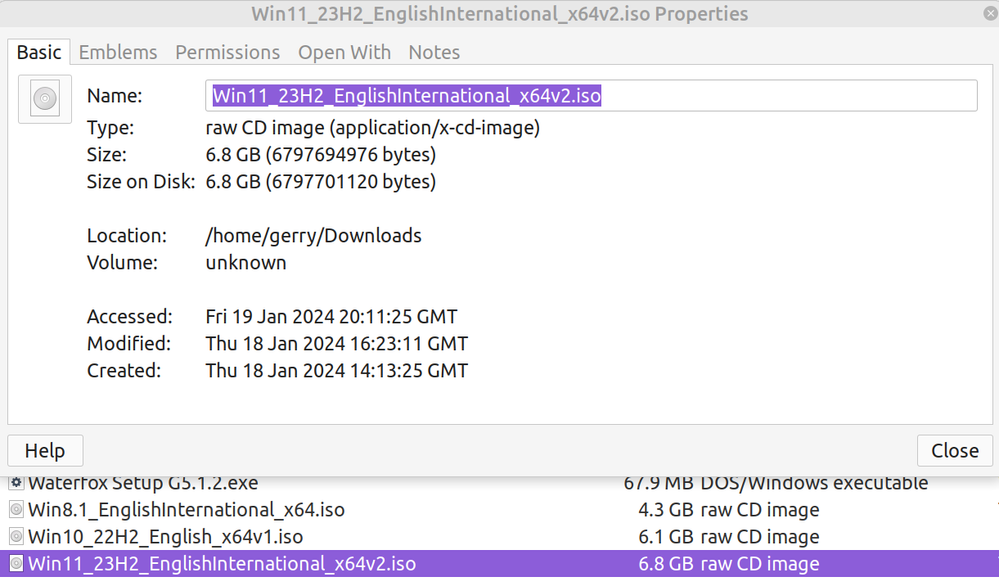Click the disc icon button beside Name
Image resolution: width=999 pixels, height=578 pixels.
click(x=45, y=99)
